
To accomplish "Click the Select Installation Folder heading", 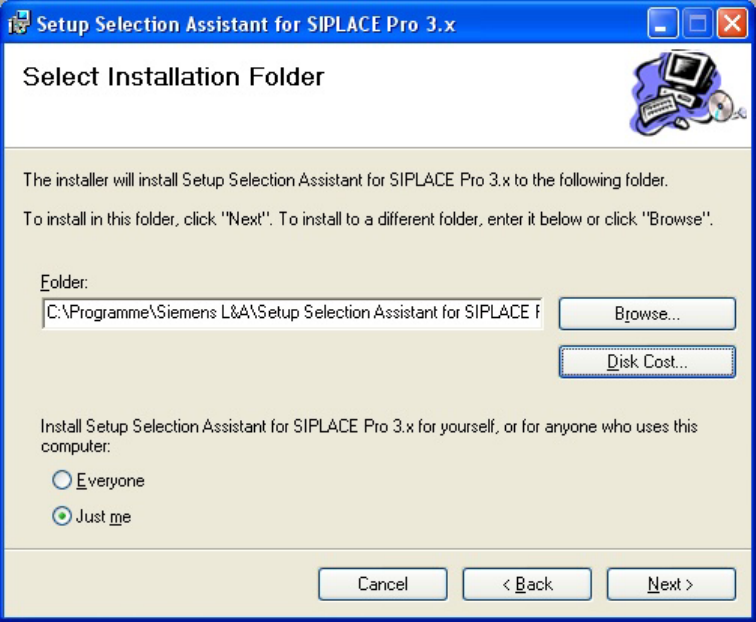I will click(174, 77).
